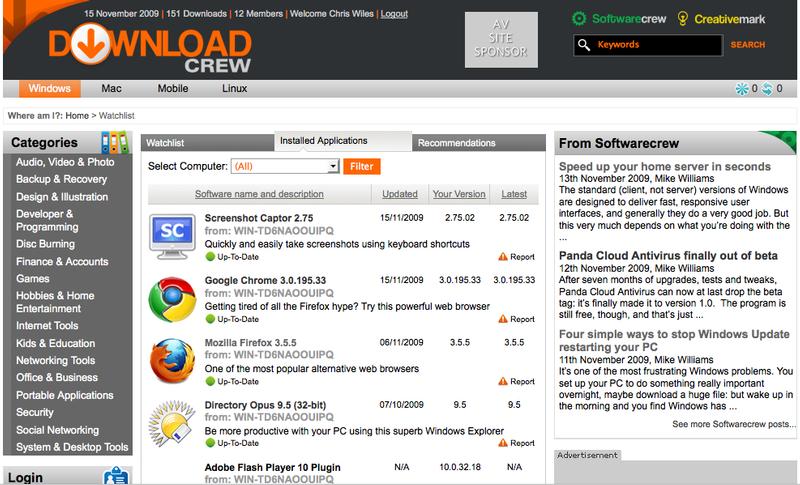Select the Mac platform tab
Screen dimensions: 800x485
click(x=111, y=88)
